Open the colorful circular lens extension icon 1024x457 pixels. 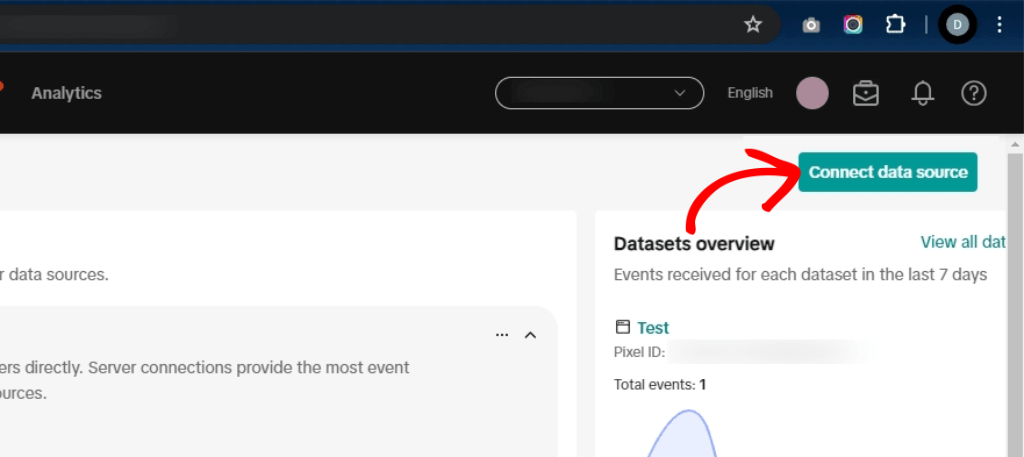pos(853,25)
